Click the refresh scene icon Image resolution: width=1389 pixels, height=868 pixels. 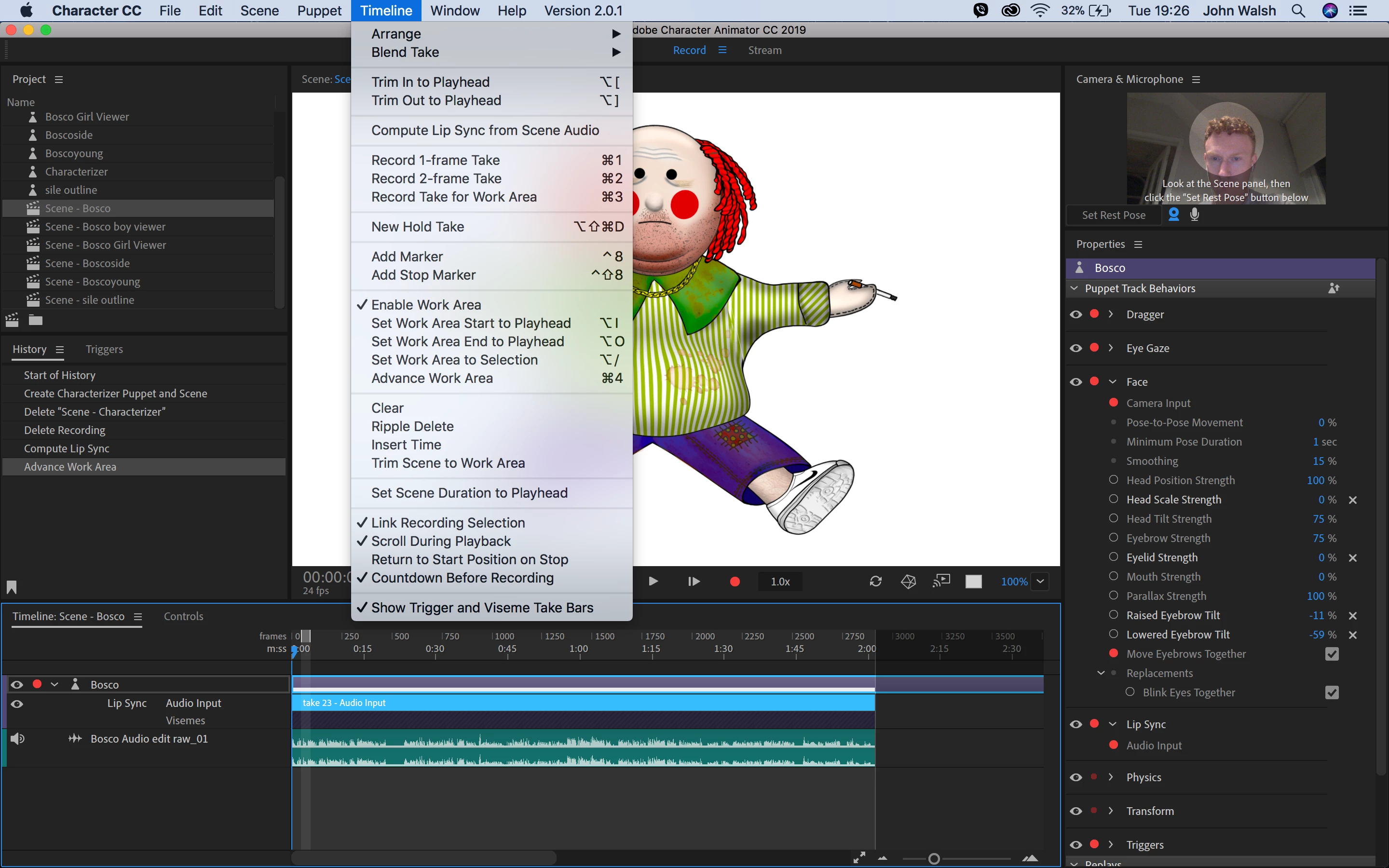coord(875,582)
